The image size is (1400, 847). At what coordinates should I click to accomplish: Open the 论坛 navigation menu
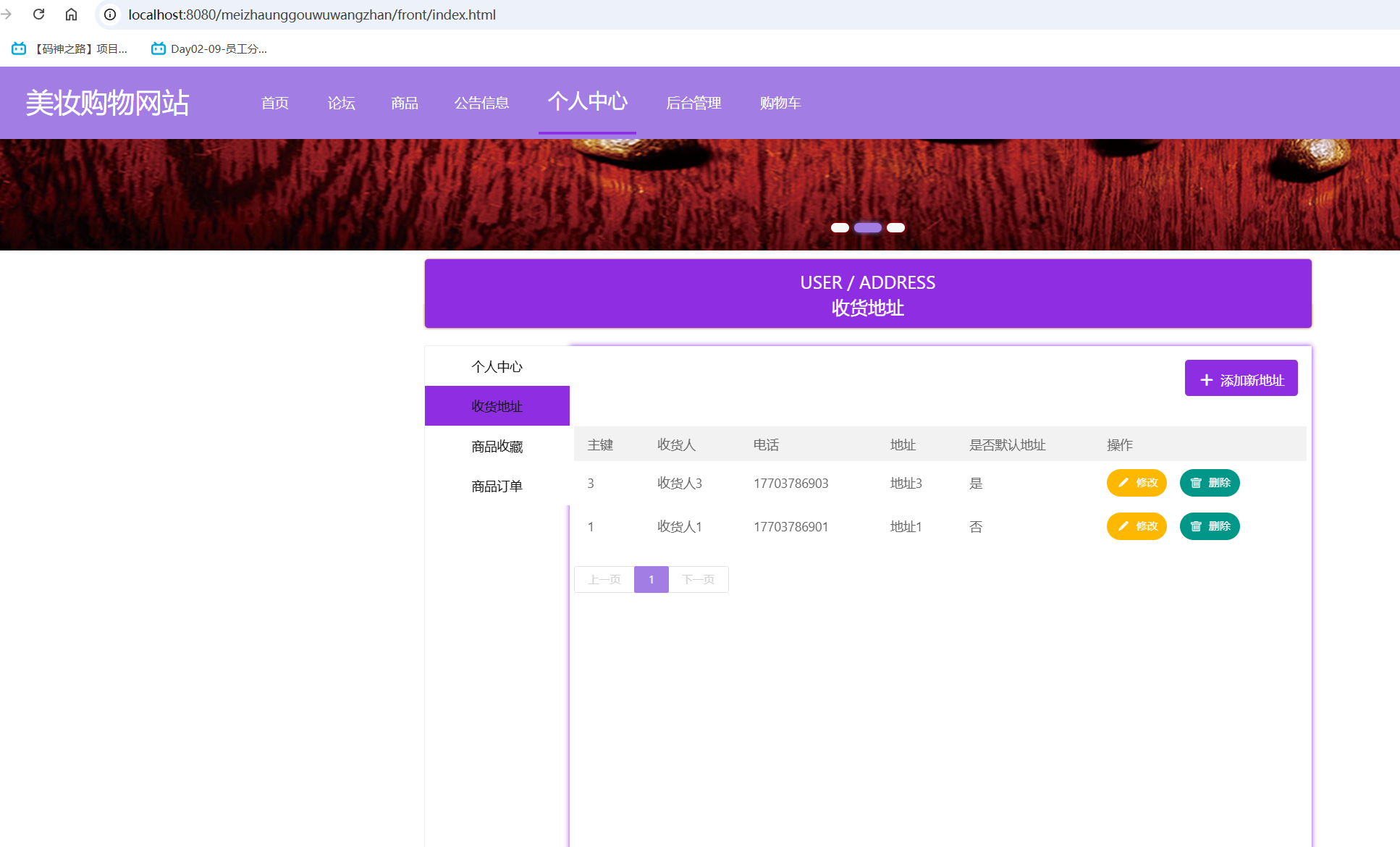click(341, 103)
